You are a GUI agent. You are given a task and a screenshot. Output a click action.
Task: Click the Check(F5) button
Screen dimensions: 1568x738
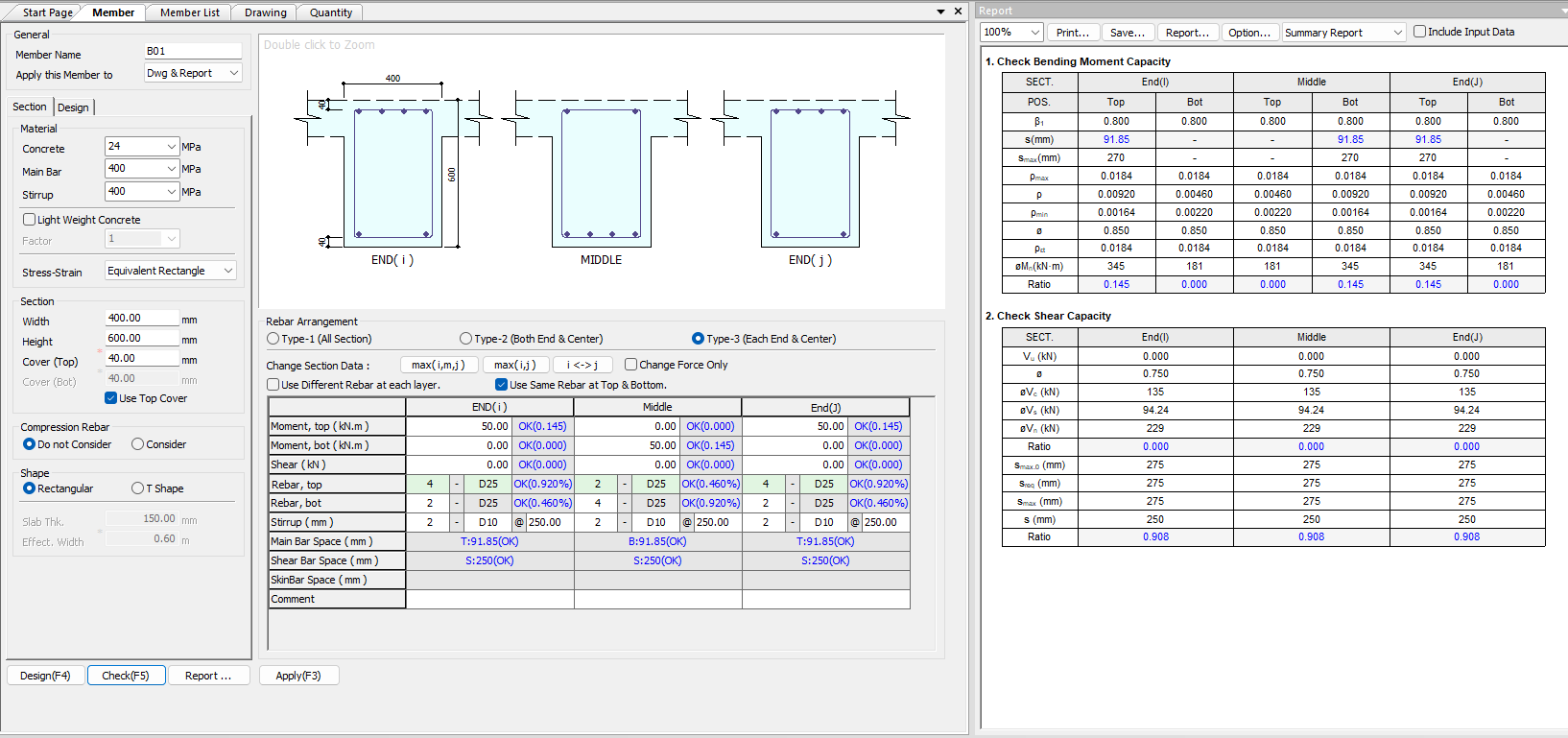126,676
